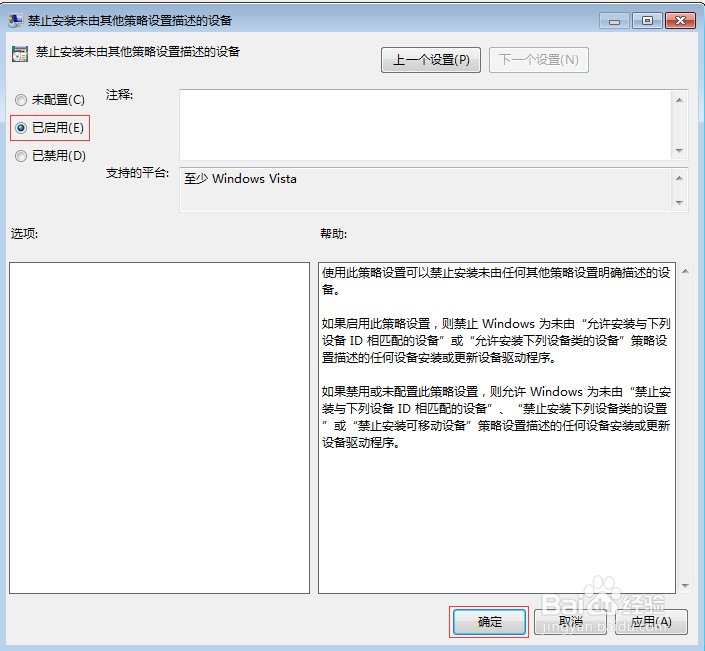Close the policy dialog window

point(680,21)
